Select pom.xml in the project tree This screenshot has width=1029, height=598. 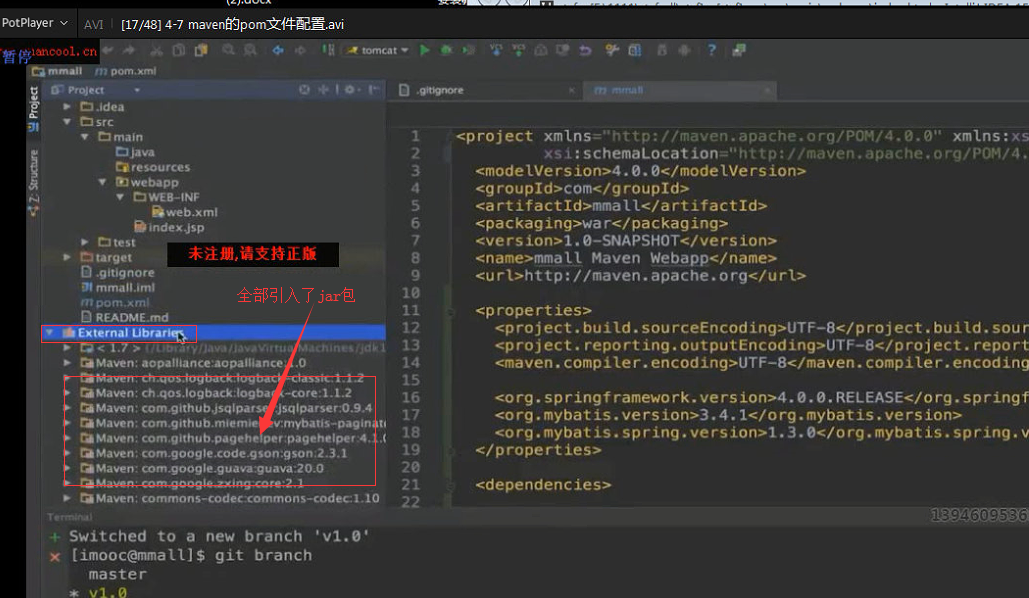115,303
